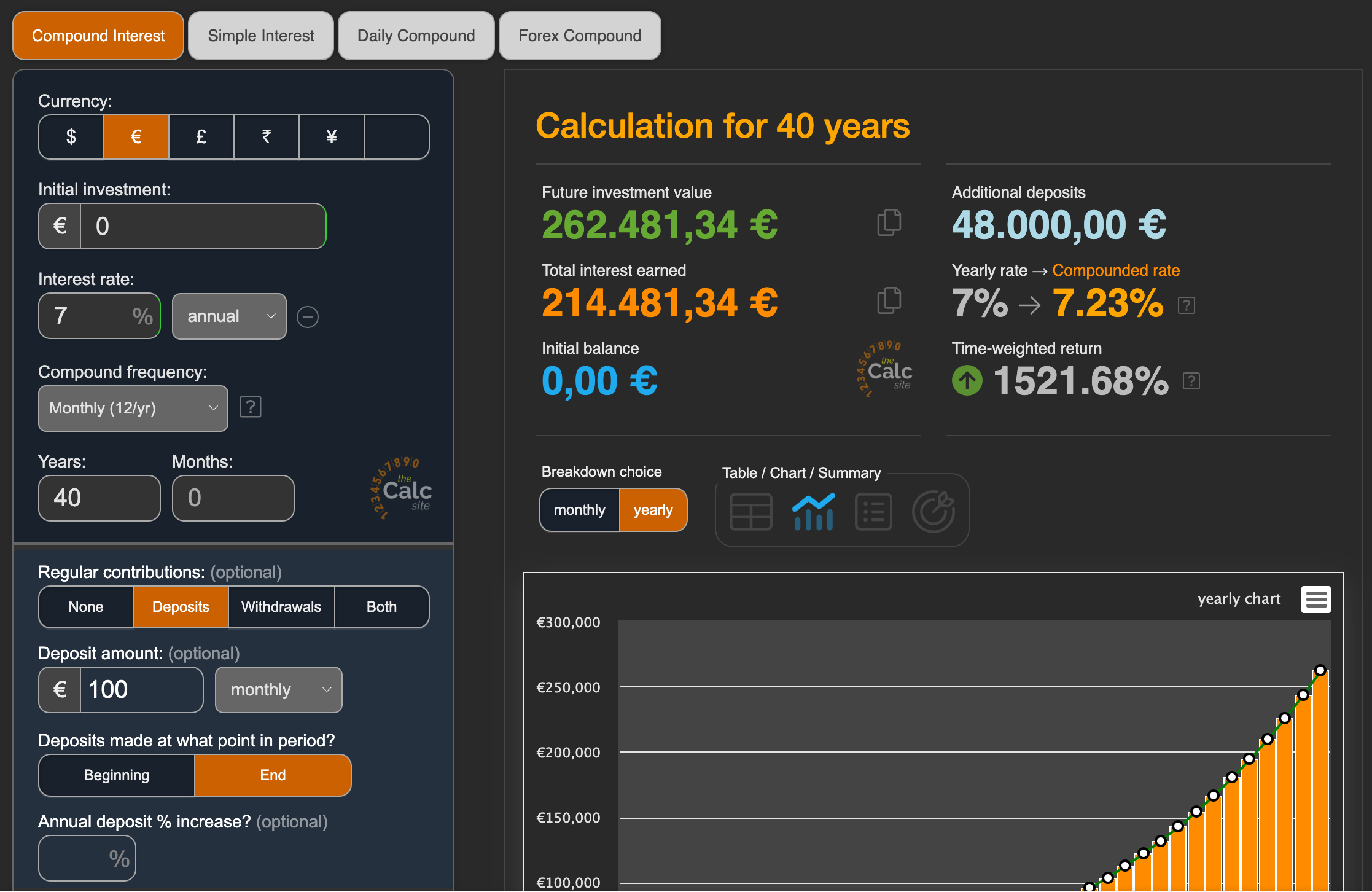Click the compound frequency help icon

click(251, 407)
